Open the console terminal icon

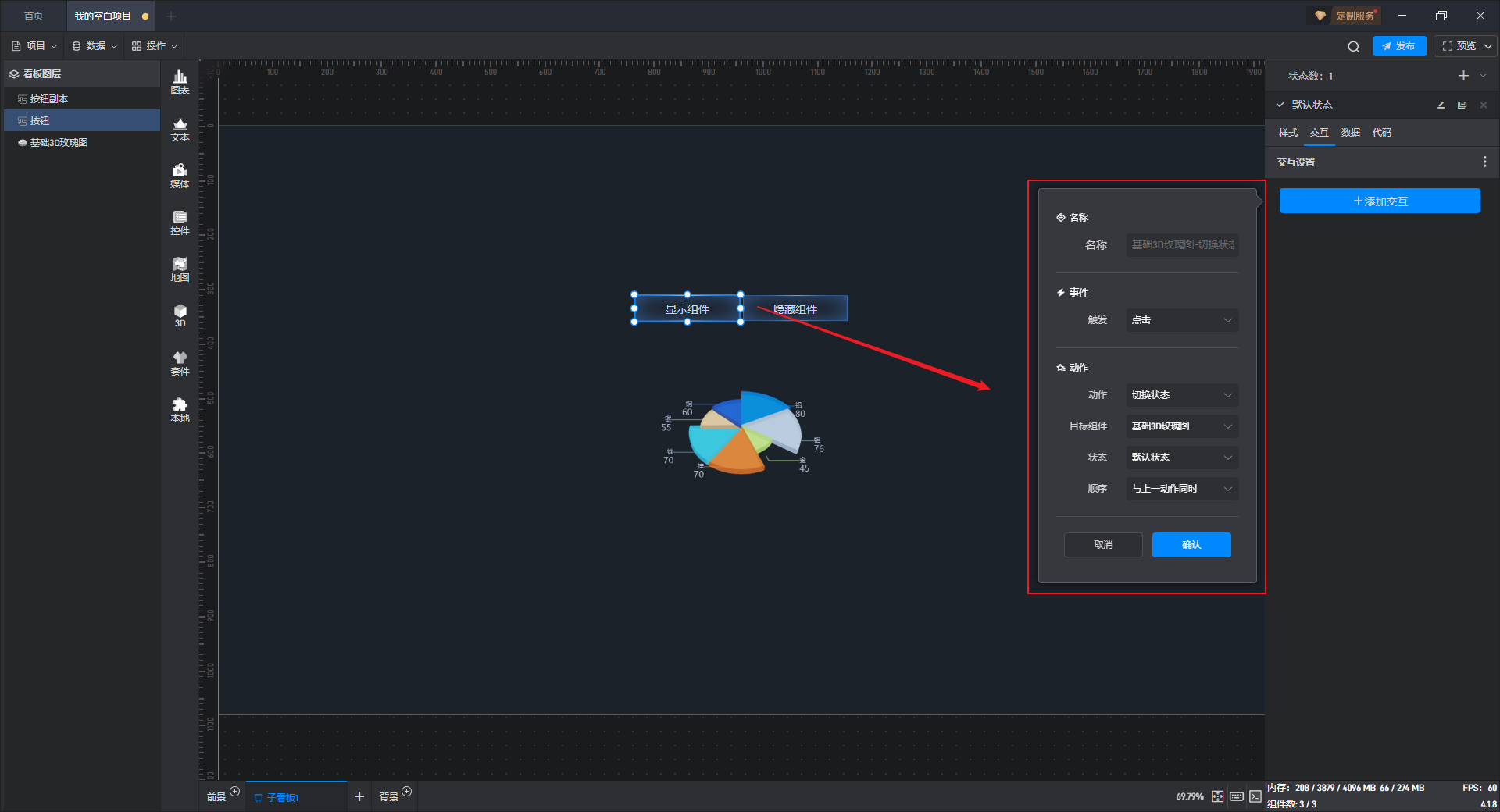[x=1255, y=796]
